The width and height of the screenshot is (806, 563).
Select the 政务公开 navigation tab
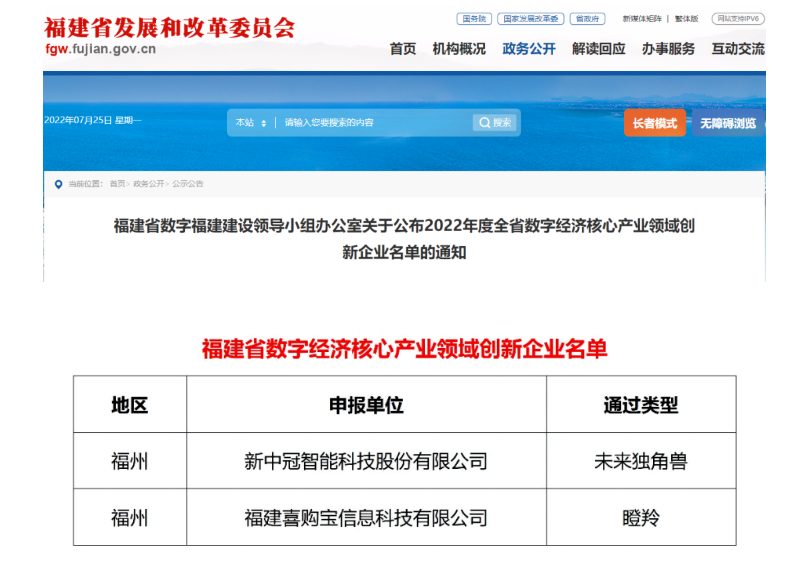click(528, 49)
